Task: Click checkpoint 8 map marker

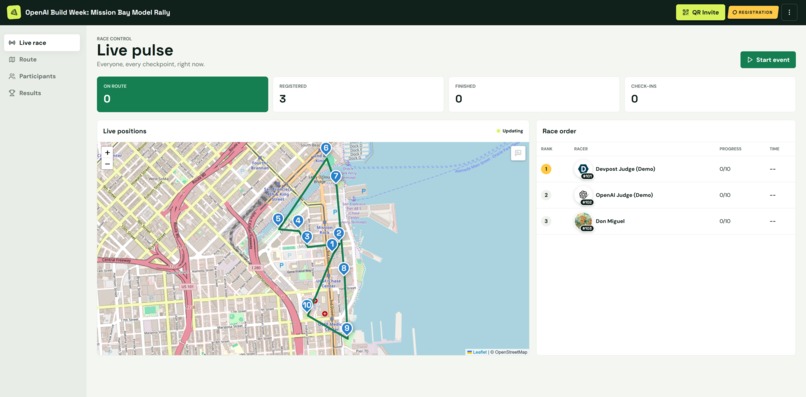Action: 343,269
